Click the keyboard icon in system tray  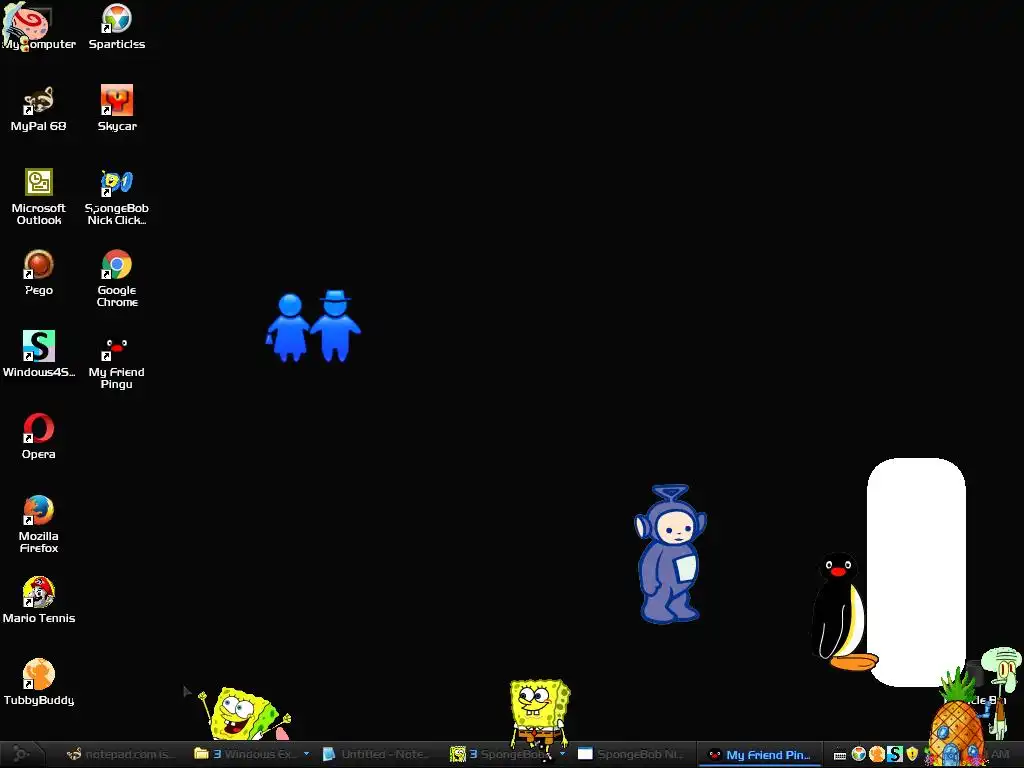point(840,755)
